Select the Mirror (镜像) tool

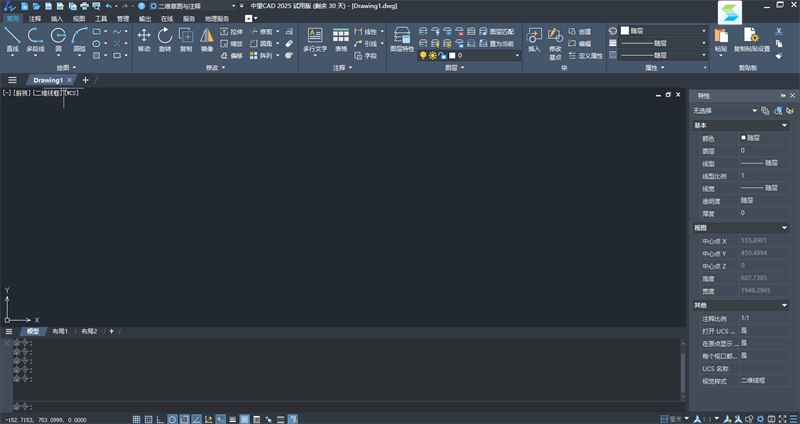pyautogui.click(x=207, y=38)
